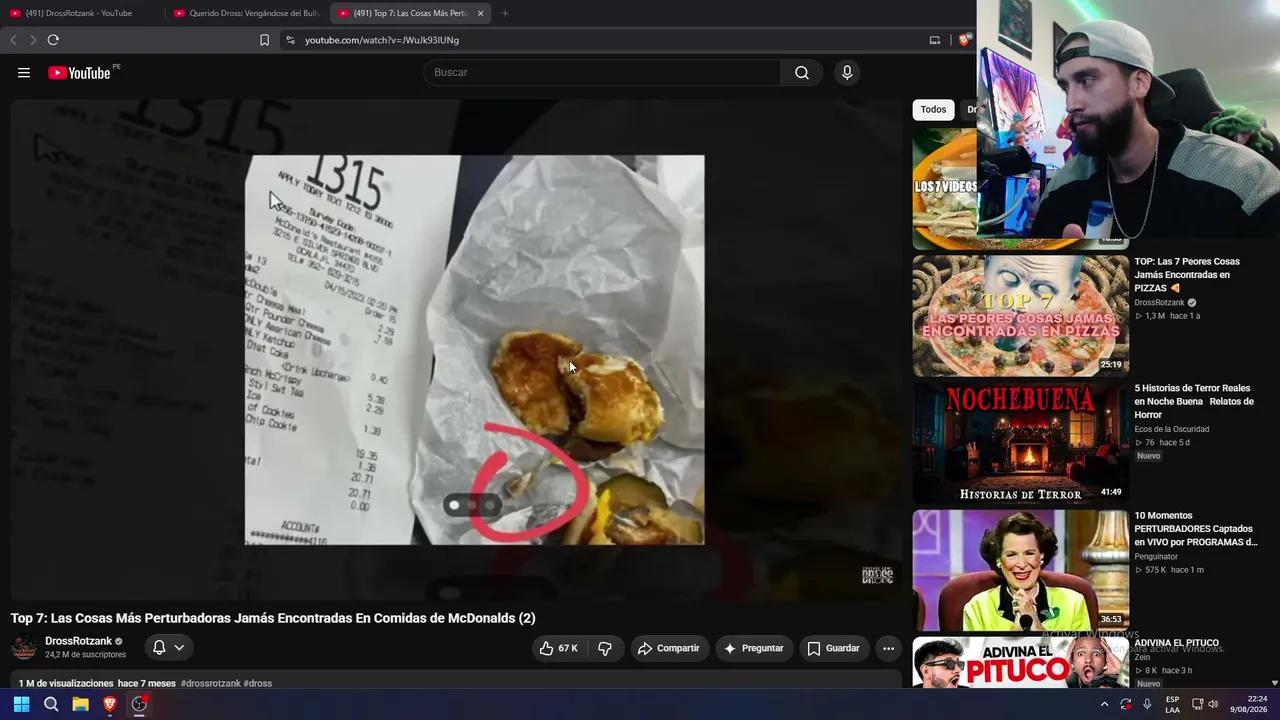Open more actions (three dots) menu
Screen dimensions: 1280x720
888,648
